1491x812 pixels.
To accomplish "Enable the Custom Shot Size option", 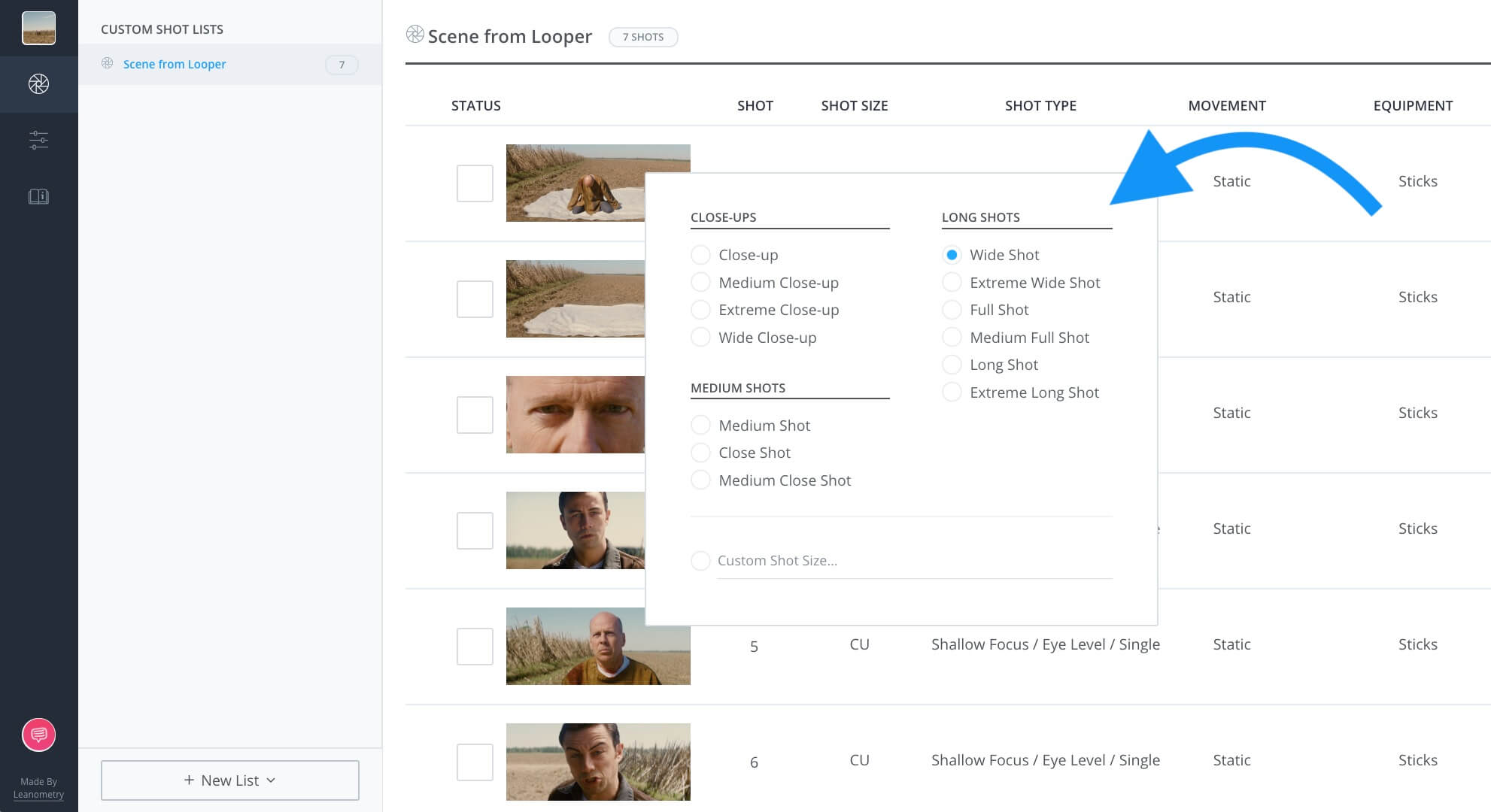I will 700,561.
